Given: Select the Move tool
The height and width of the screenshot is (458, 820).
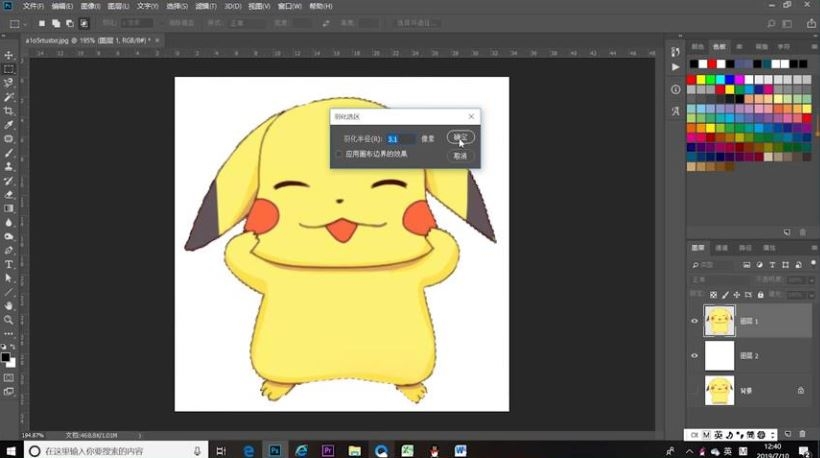Looking at the screenshot, I should (x=9, y=55).
